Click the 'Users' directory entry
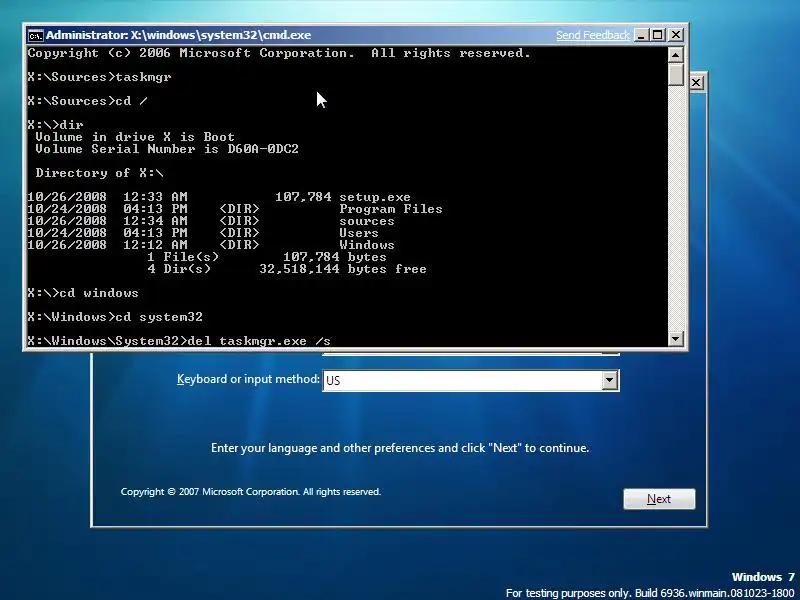 click(x=359, y=233)
